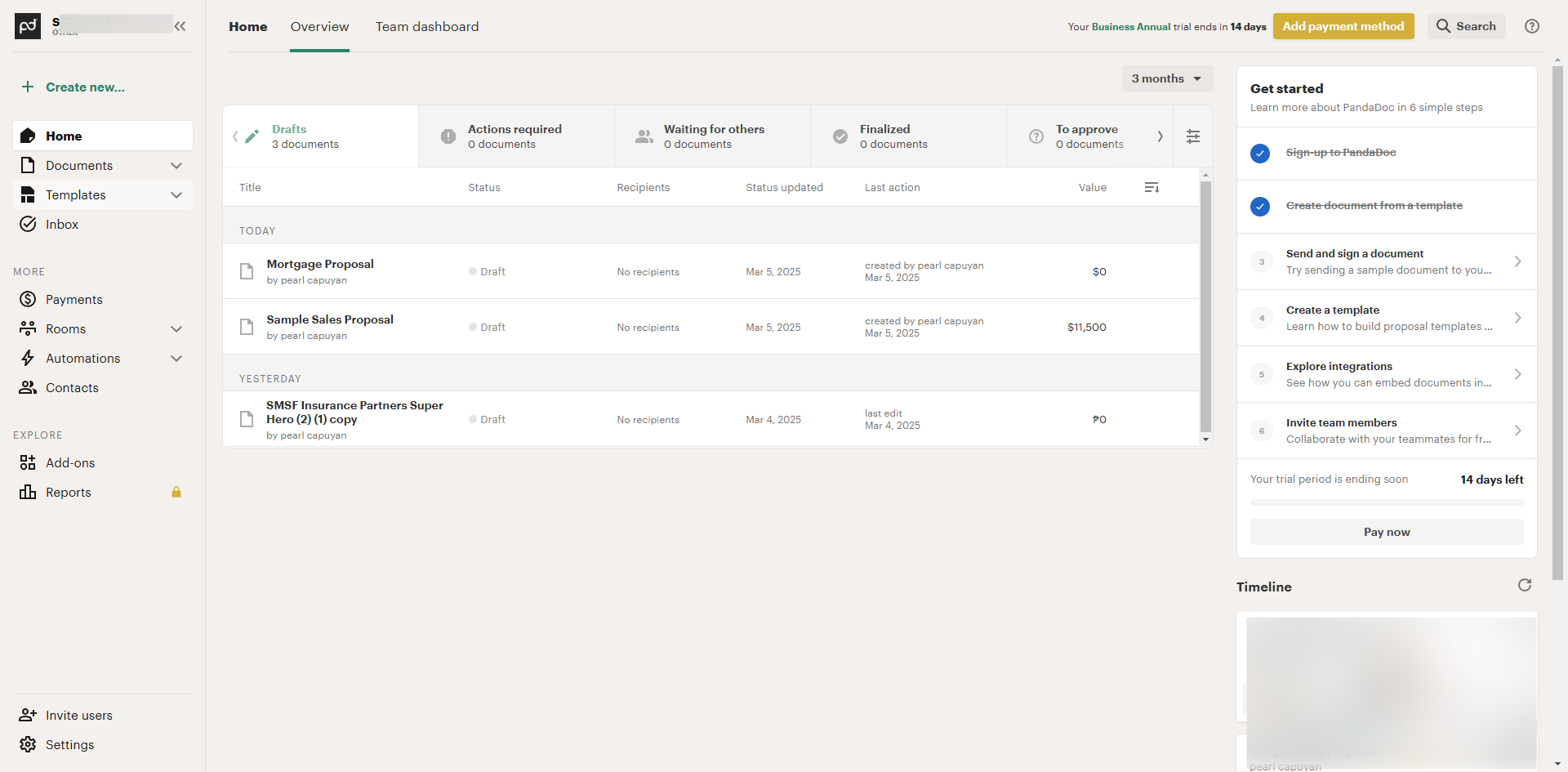The width and height of the screenshot is (1568, 772).
Task: Click the trial period progress bar
Action: pos(1386,502)
